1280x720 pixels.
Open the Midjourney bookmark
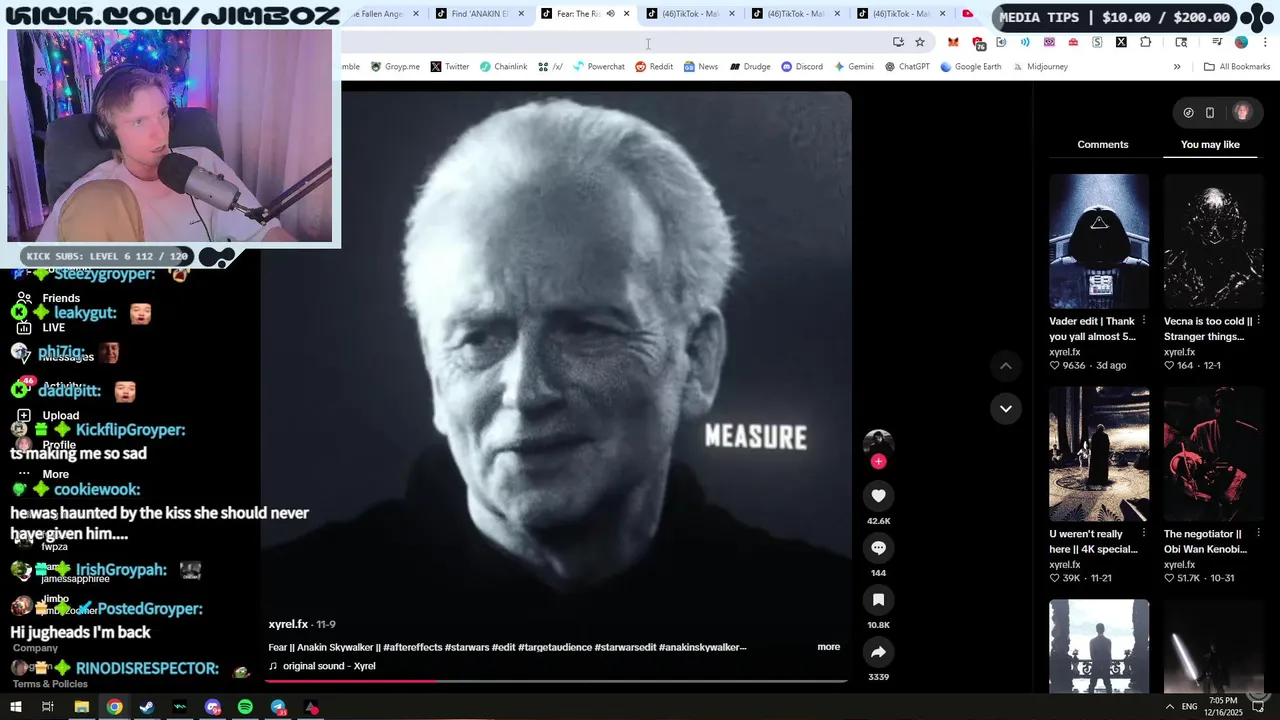click(1039, 67)
